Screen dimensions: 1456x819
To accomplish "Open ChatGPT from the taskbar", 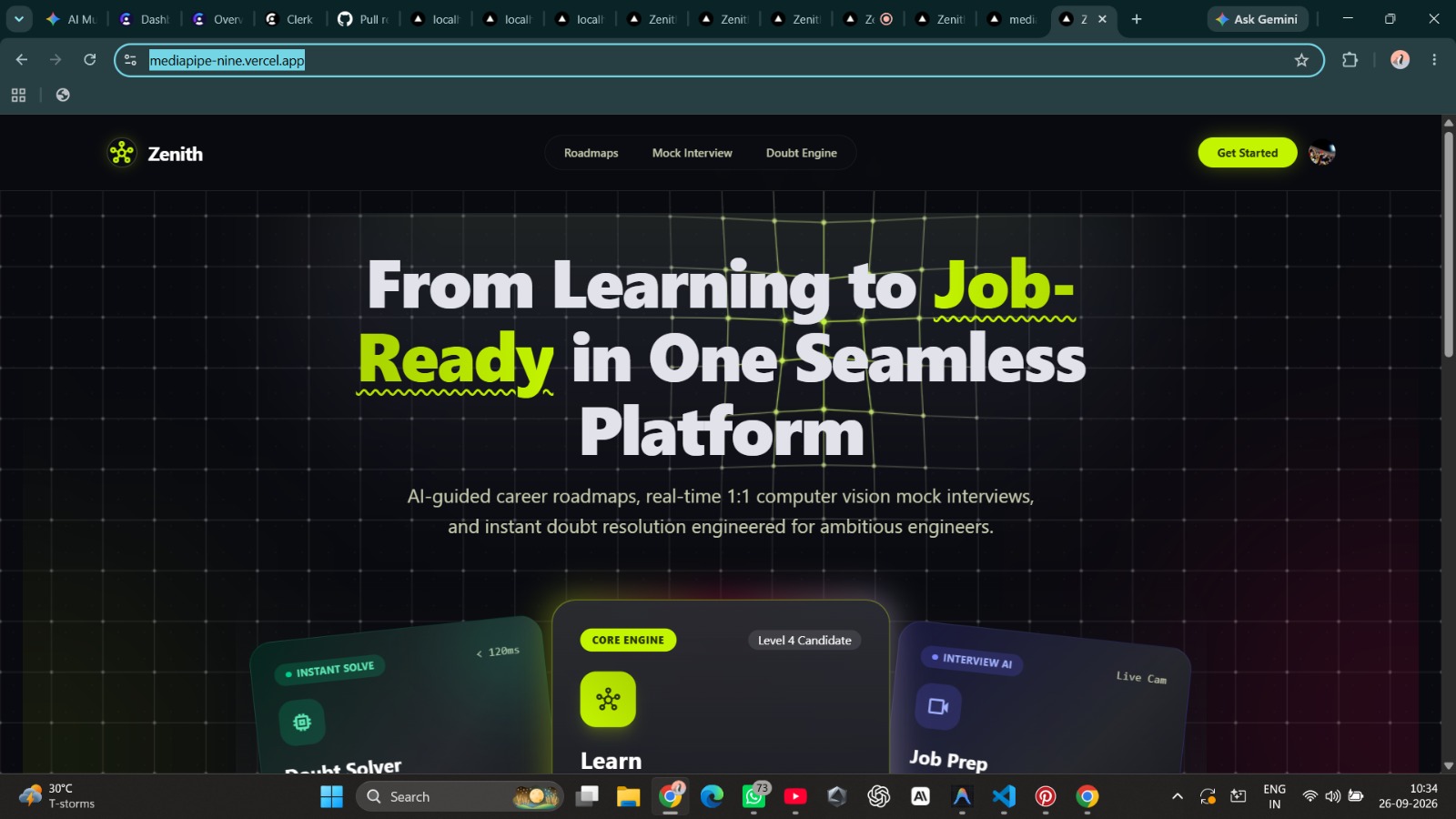I will 878,797.
